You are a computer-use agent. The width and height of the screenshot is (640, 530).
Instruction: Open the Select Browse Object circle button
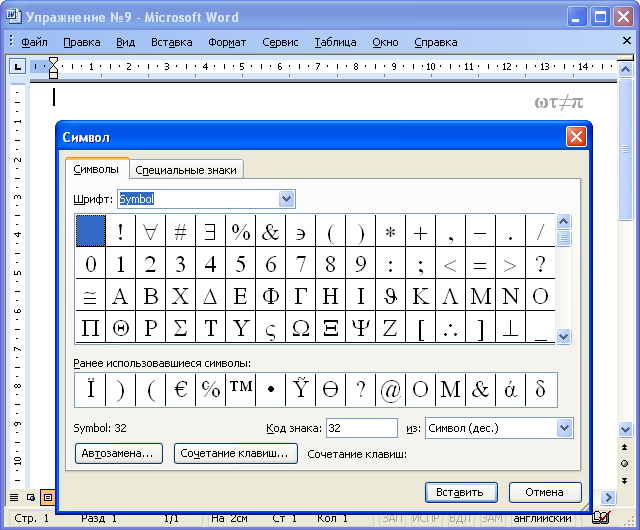click(x=624, y=463)
